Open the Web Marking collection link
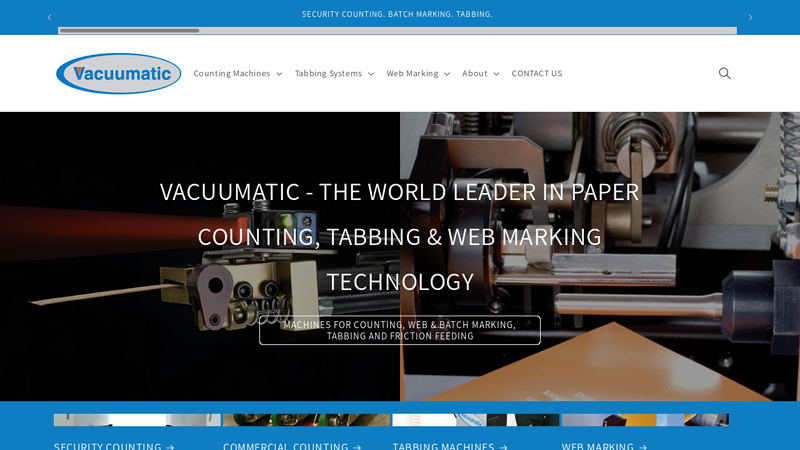 tap(604, 446)
